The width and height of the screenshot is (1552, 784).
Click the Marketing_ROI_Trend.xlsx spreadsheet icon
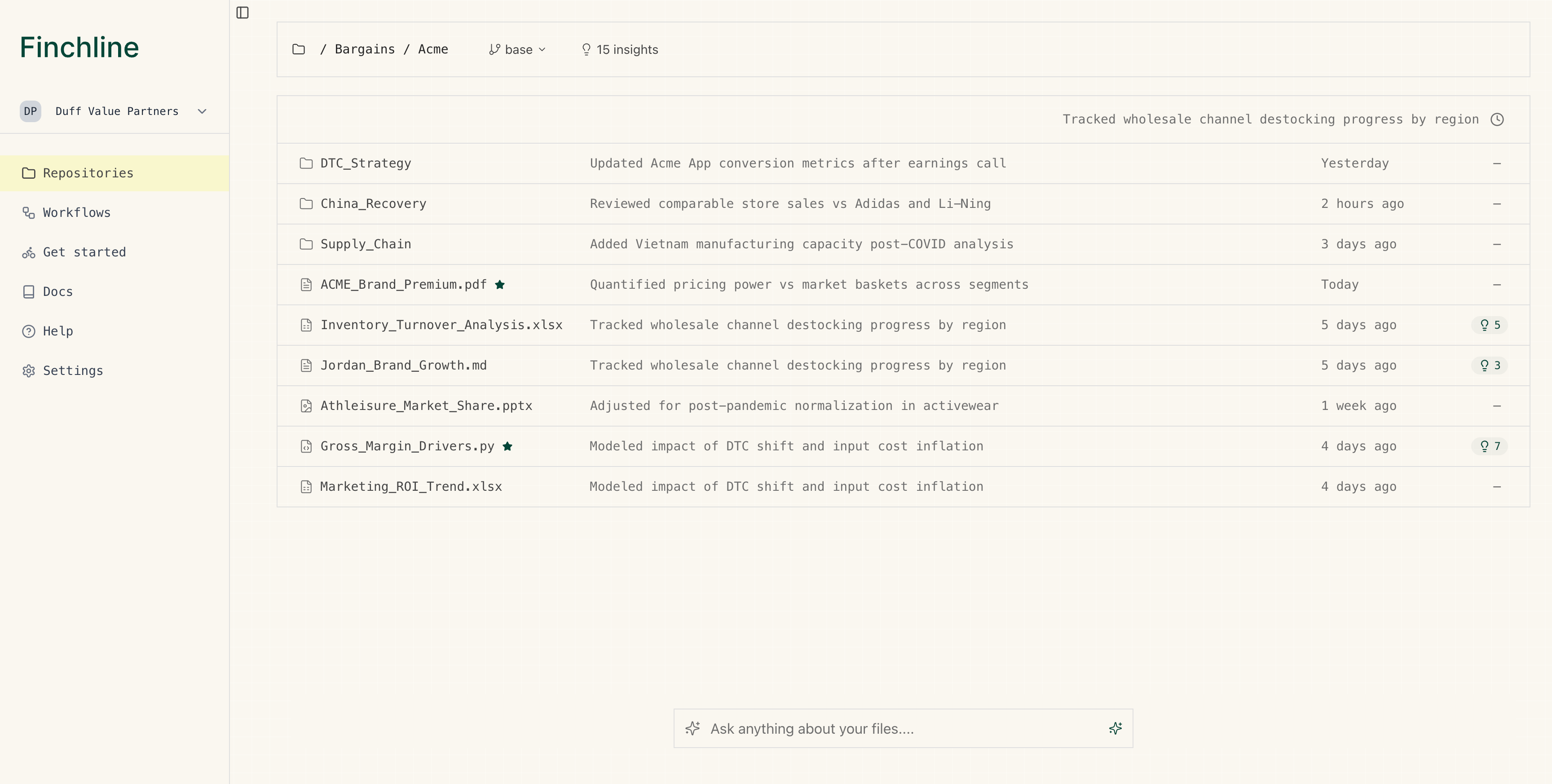(306, 486)
